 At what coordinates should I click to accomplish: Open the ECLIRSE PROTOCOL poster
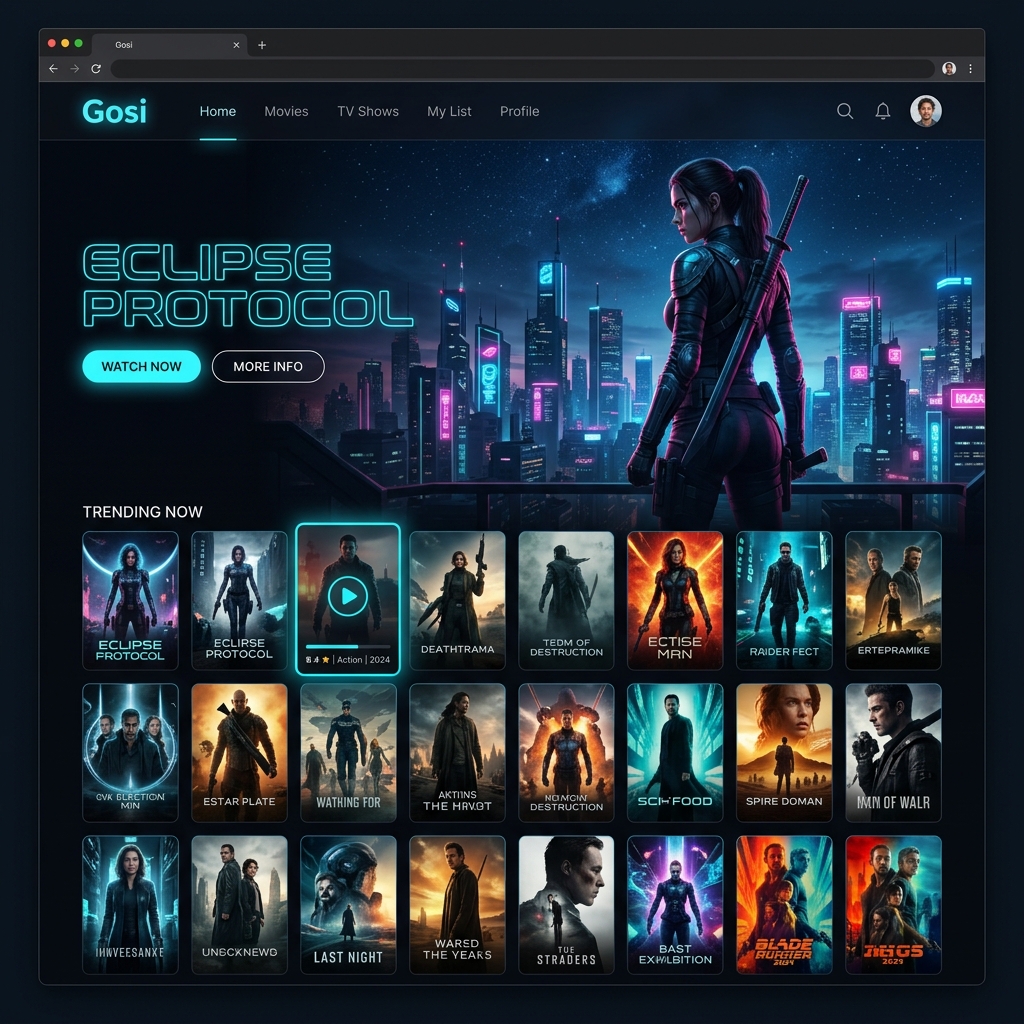239,601
